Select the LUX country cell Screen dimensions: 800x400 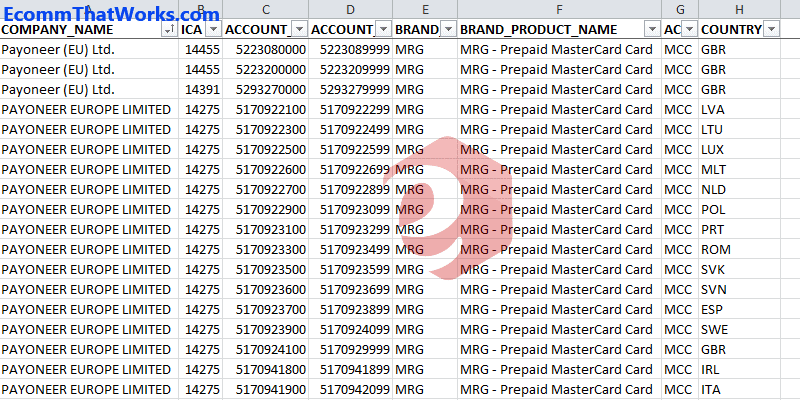[x=739, y=149]
